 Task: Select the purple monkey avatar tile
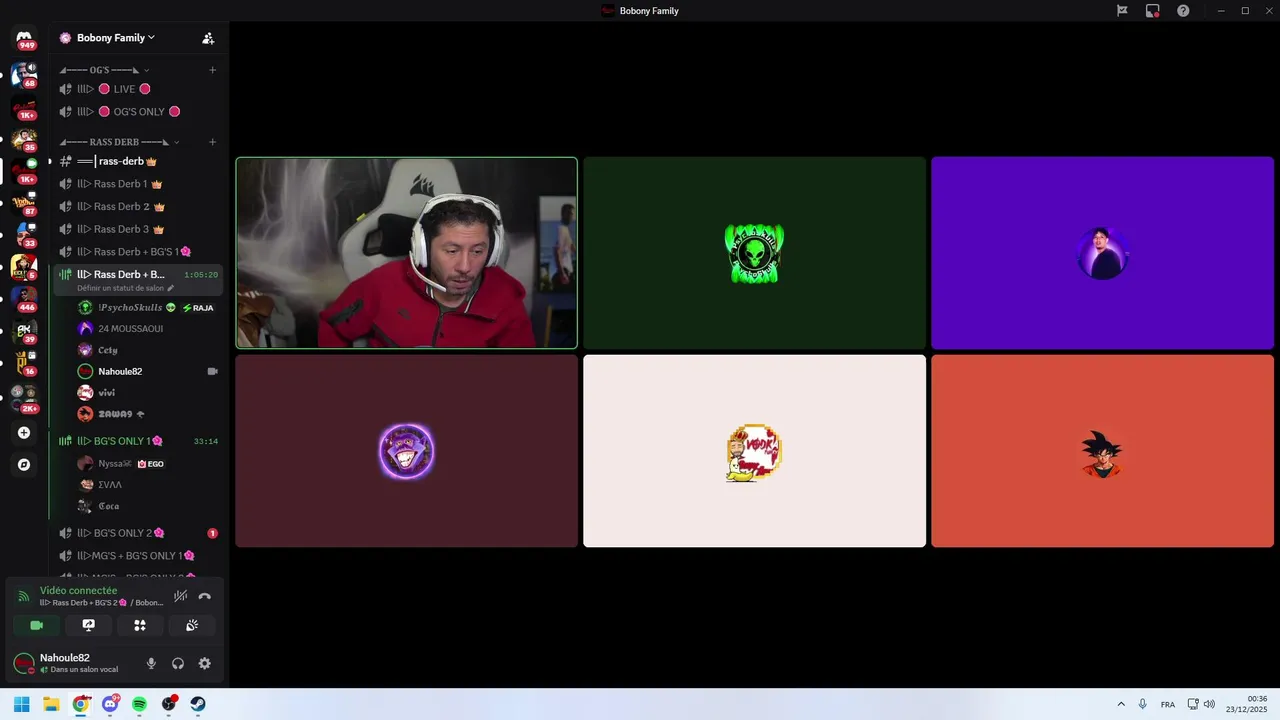click(x=406, y=451)
